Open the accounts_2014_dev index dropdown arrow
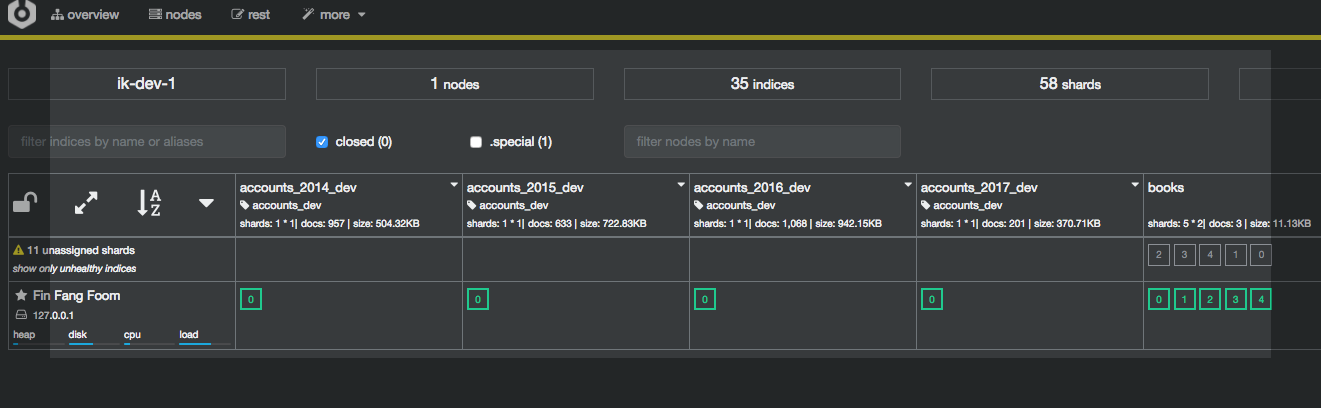The height and width of the screenshot is (408, 1321). (454, 185)
